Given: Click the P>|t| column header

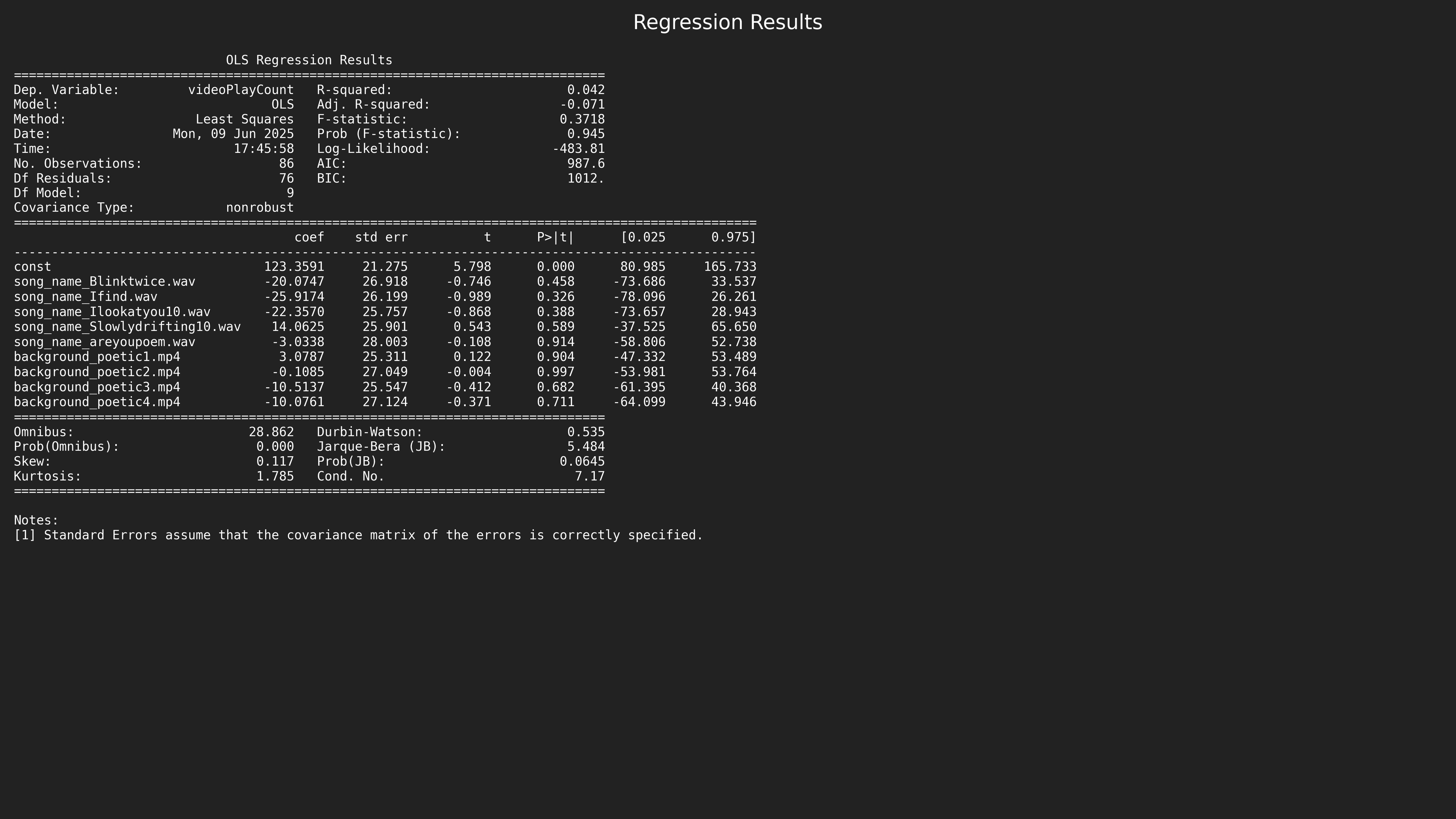Looking at the screenshot, I should [555, 237].
